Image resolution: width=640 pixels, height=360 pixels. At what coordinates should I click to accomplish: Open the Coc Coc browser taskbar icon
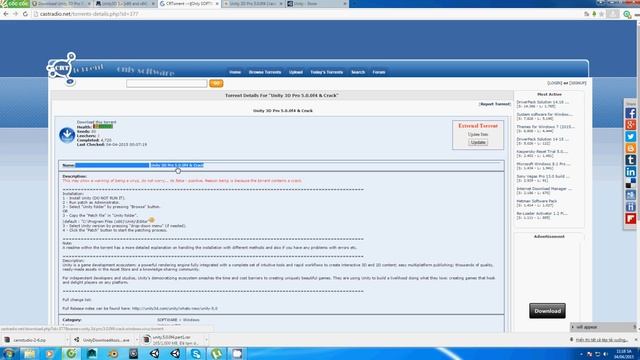71,353
